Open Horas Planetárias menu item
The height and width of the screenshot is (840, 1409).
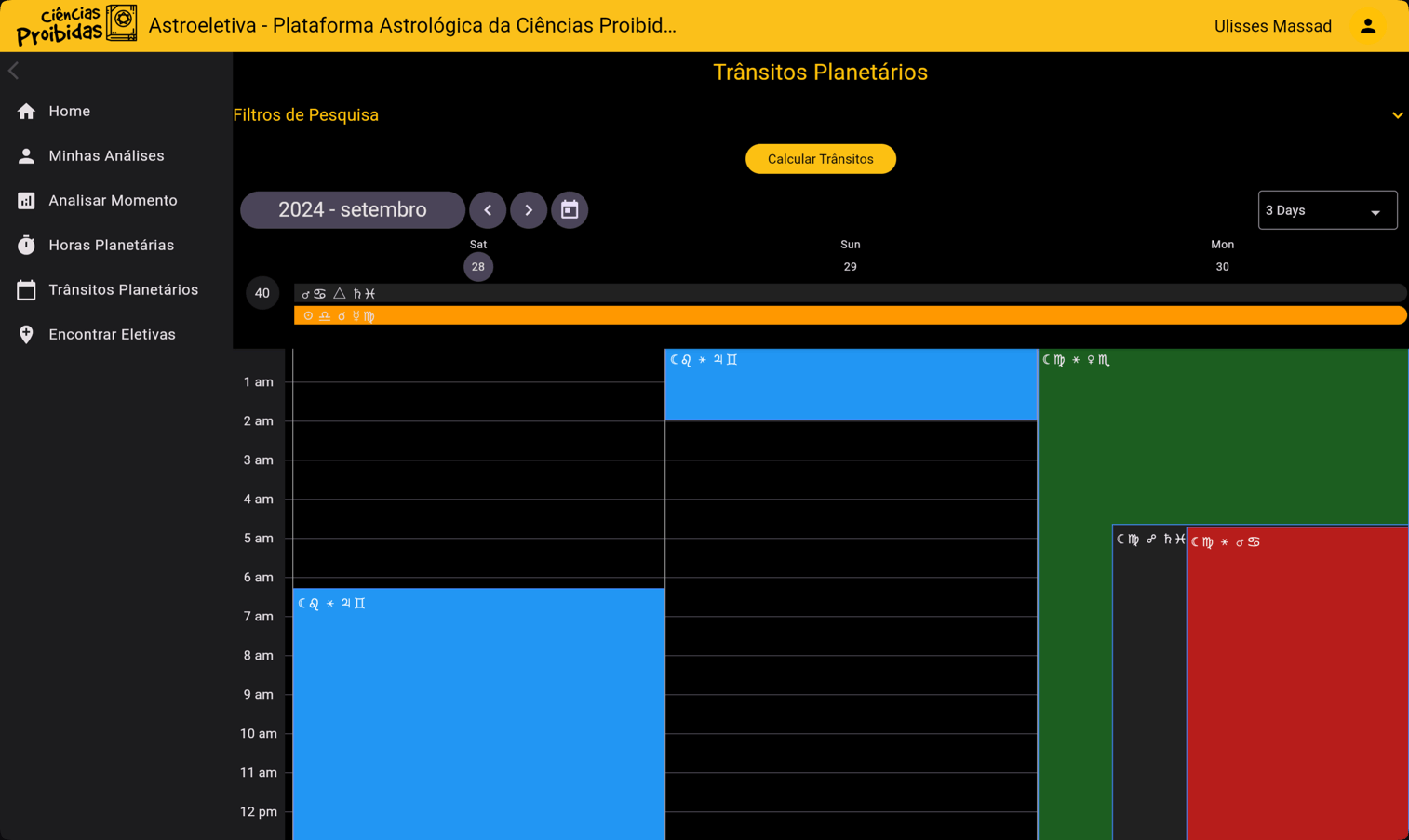111,246
